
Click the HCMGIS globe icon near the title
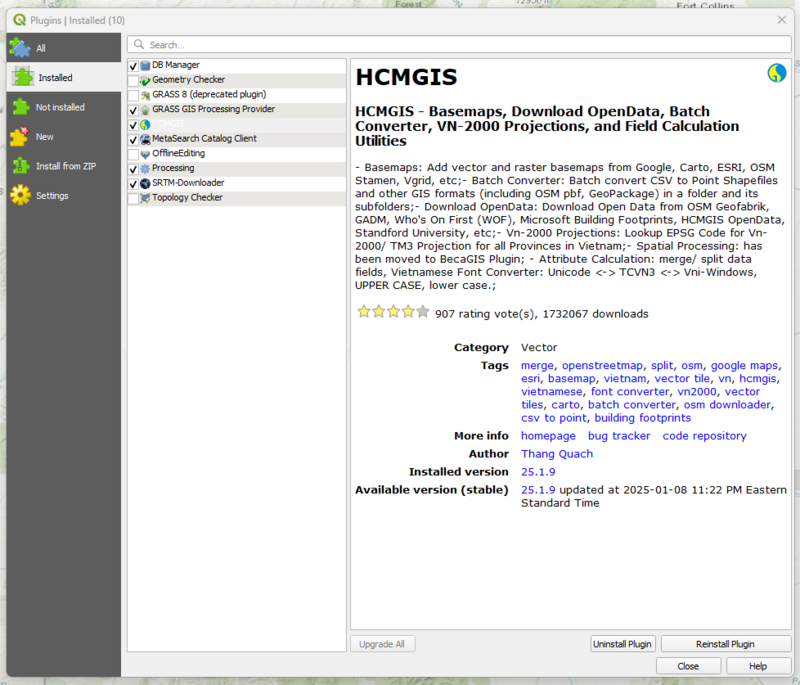777,73
